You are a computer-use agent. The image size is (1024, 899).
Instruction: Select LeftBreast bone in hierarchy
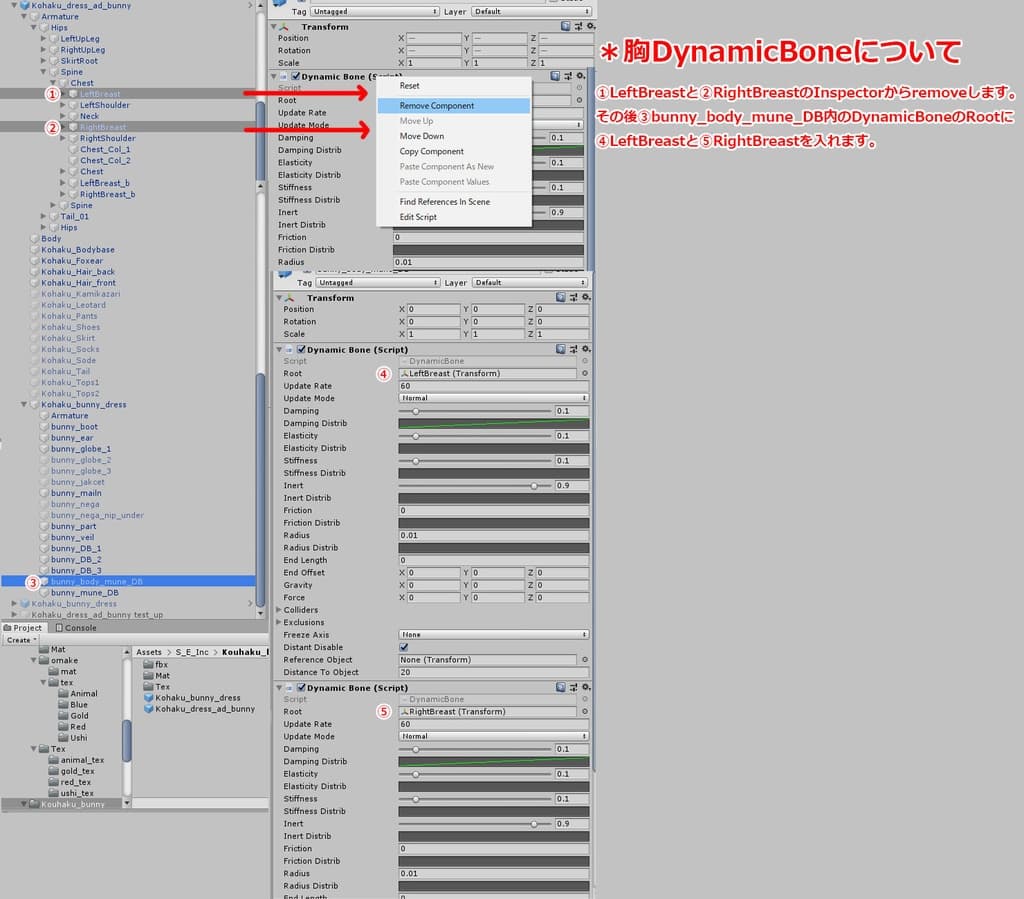100,94
